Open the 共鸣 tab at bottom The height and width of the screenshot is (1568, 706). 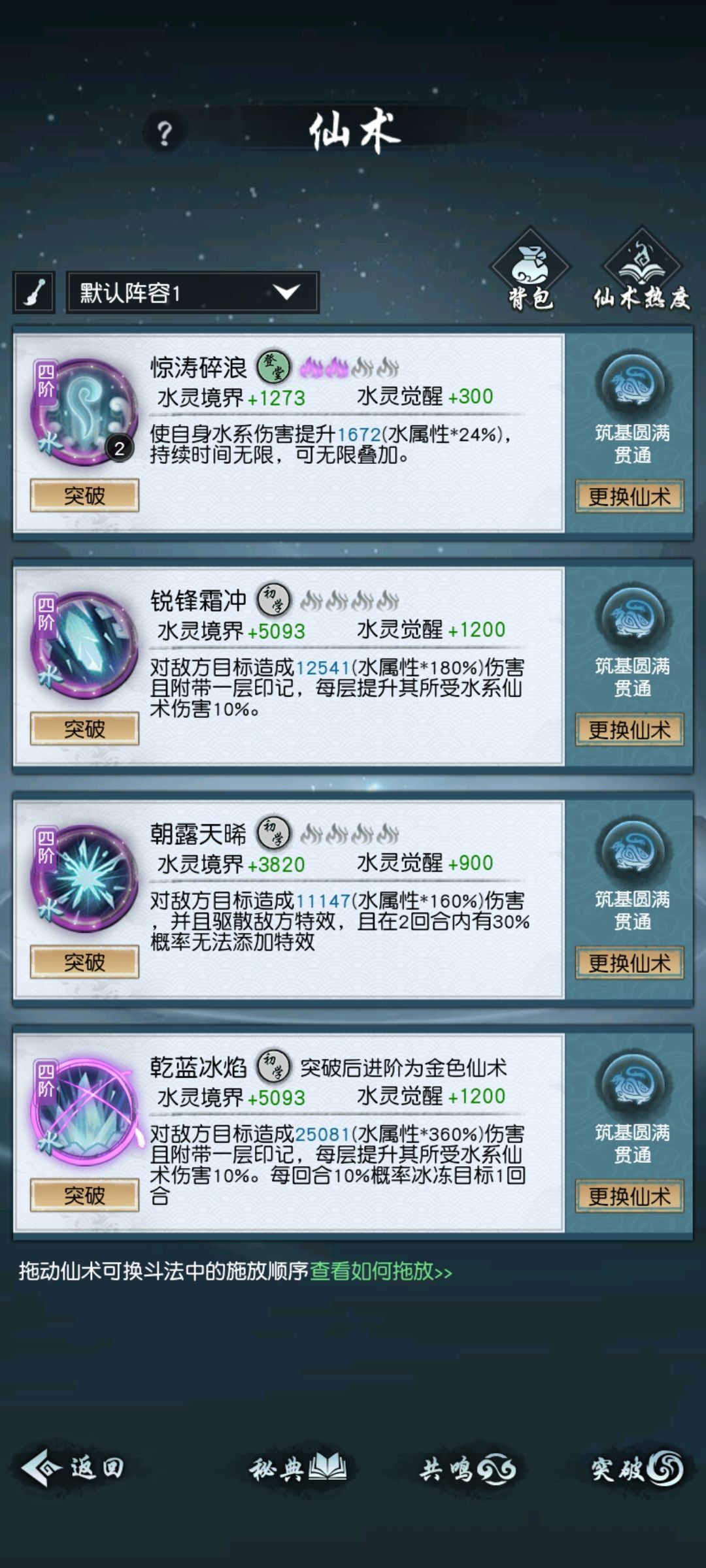(x=468, y=1470)
